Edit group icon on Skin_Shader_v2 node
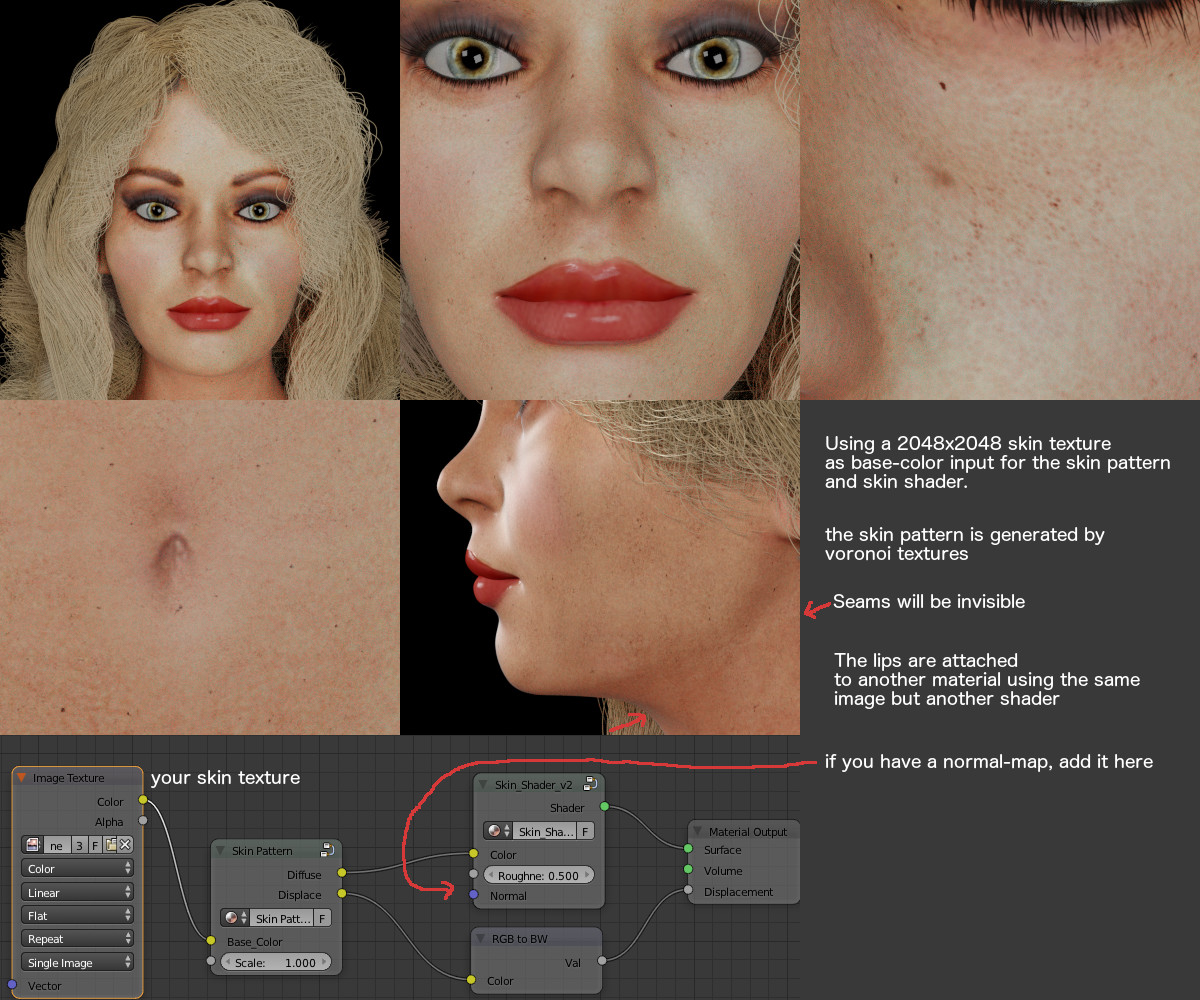This screenshot has height=1000, width=1200. pos(590,785)
